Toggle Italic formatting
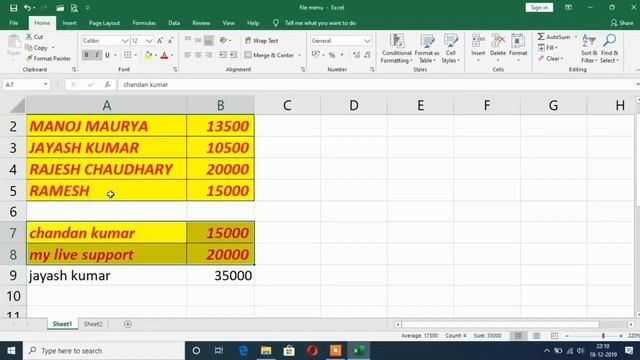This screenshot has width=640, height=360. point(97,55)
